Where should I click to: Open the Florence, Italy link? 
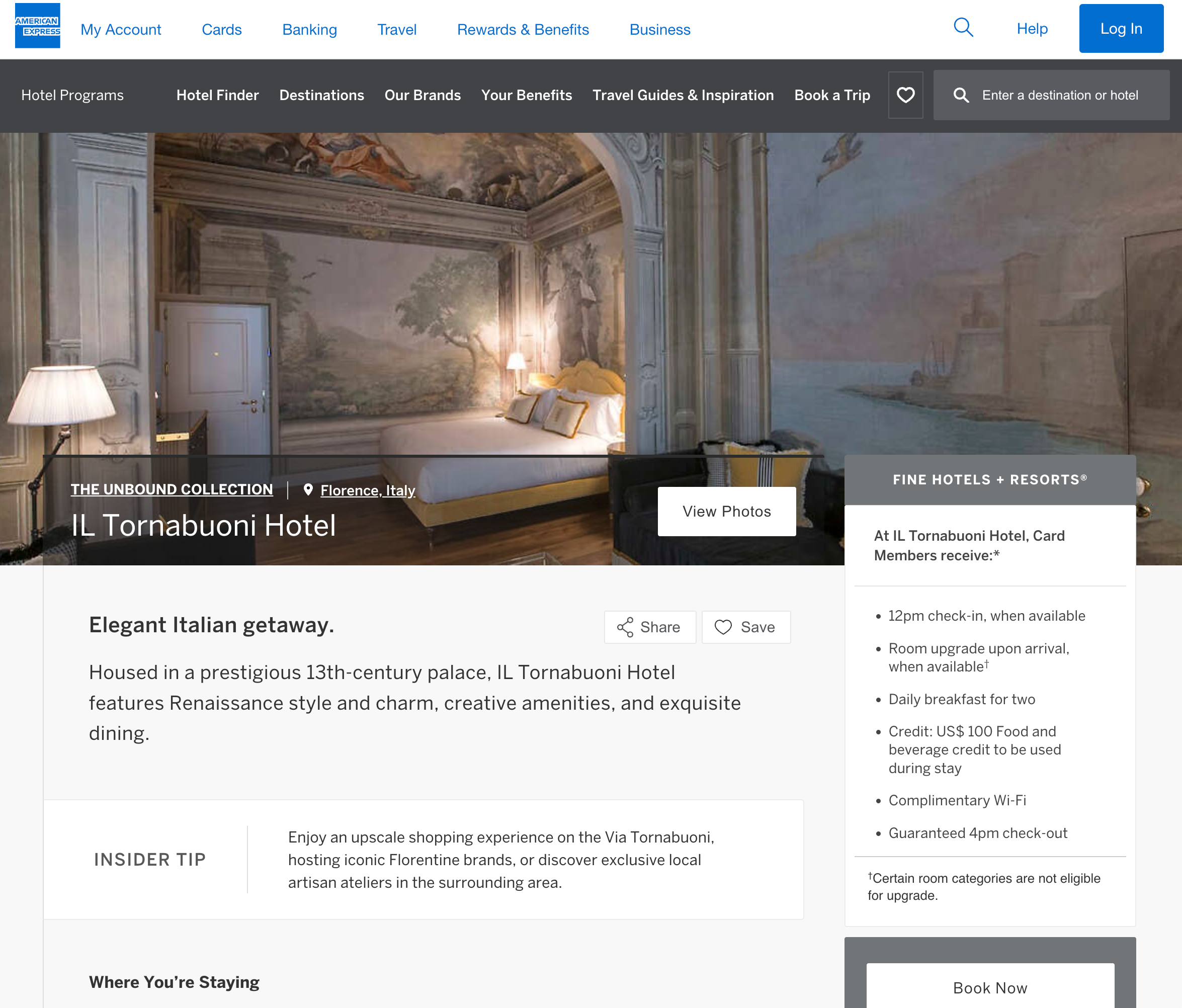(x=367, y=490)
